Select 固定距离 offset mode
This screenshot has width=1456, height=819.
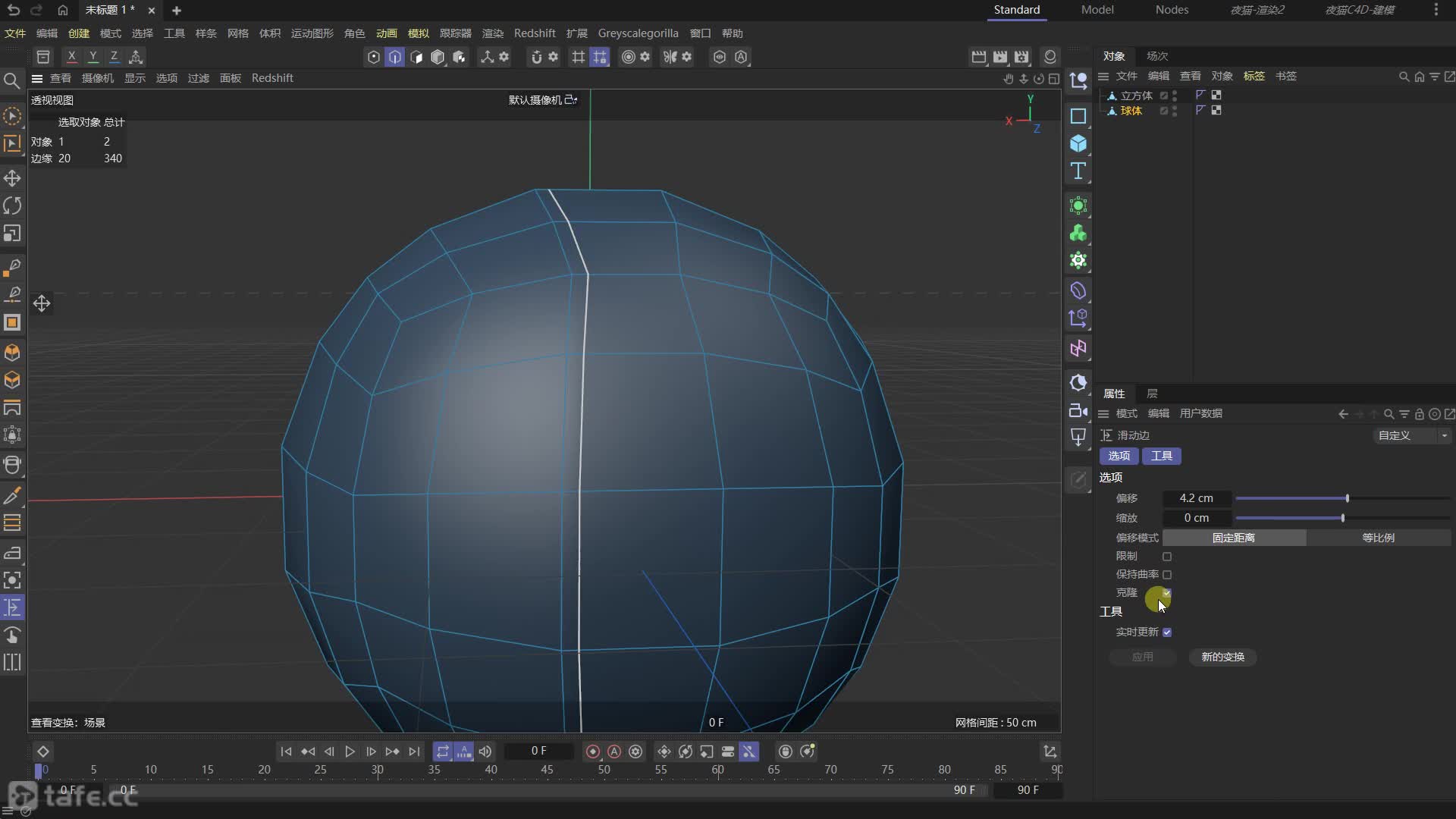[x=1234, y=538]
